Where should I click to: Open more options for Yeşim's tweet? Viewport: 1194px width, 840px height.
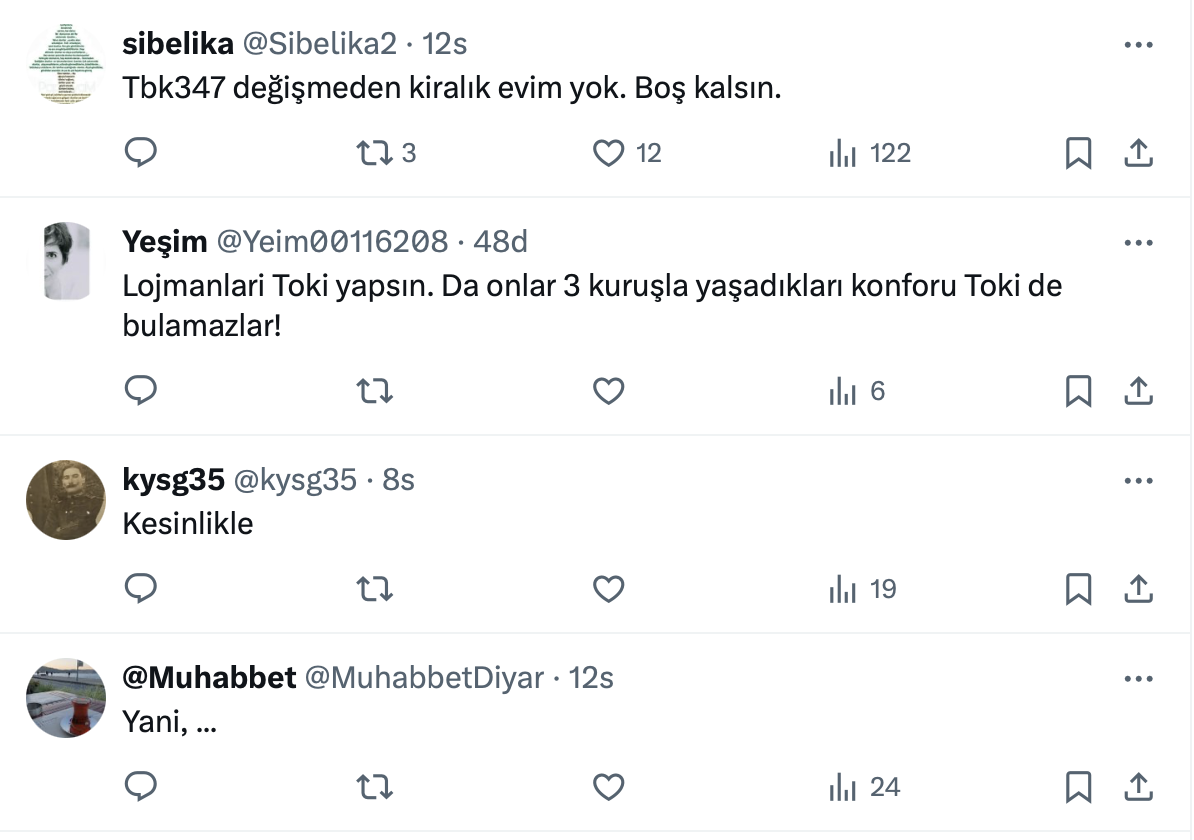tap(1139, 243)
